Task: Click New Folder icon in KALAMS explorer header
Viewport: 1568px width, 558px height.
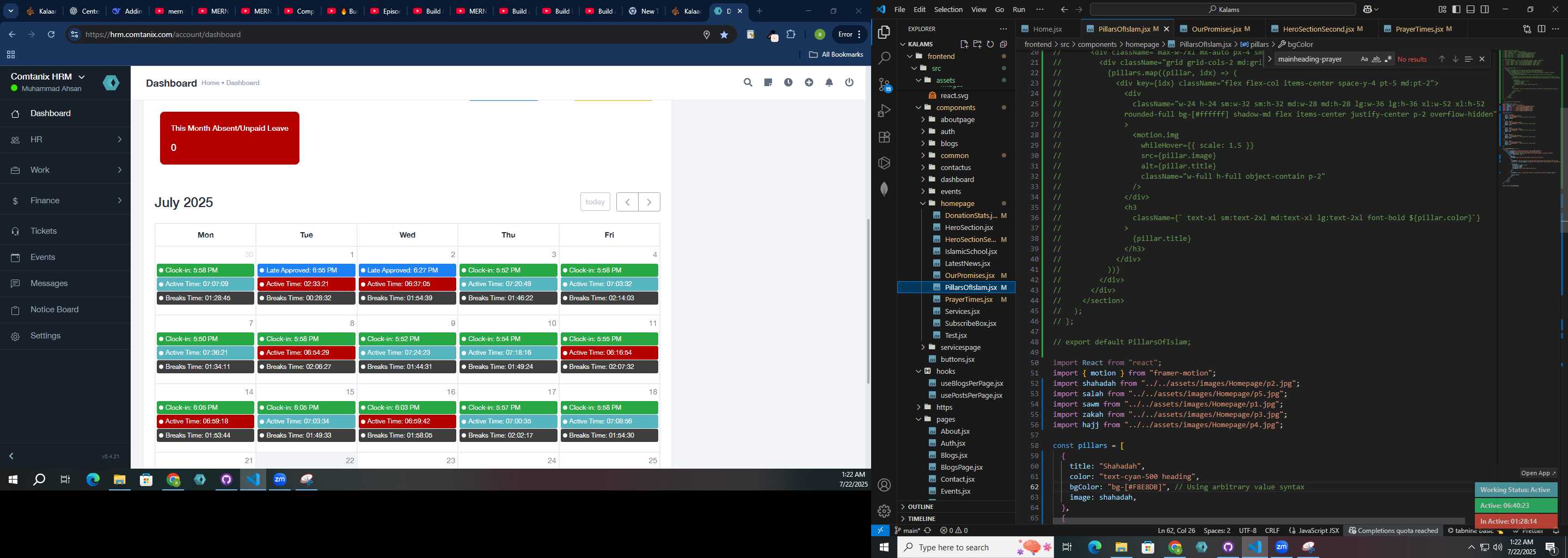Action: click(x=977, y=44)
